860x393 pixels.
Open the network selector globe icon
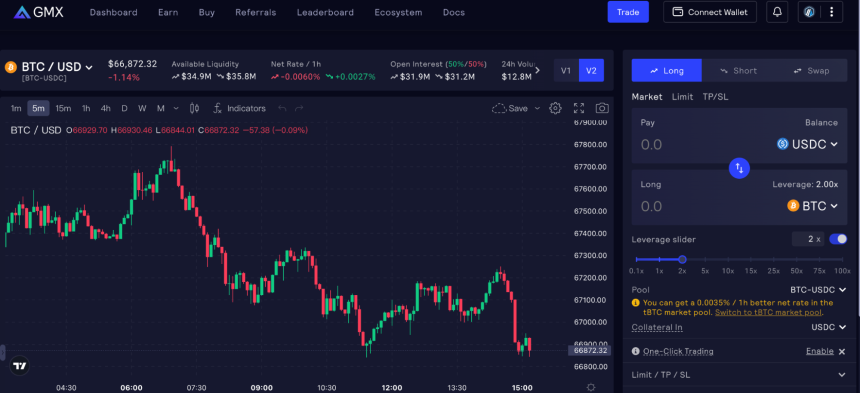[x=810, y=12]
